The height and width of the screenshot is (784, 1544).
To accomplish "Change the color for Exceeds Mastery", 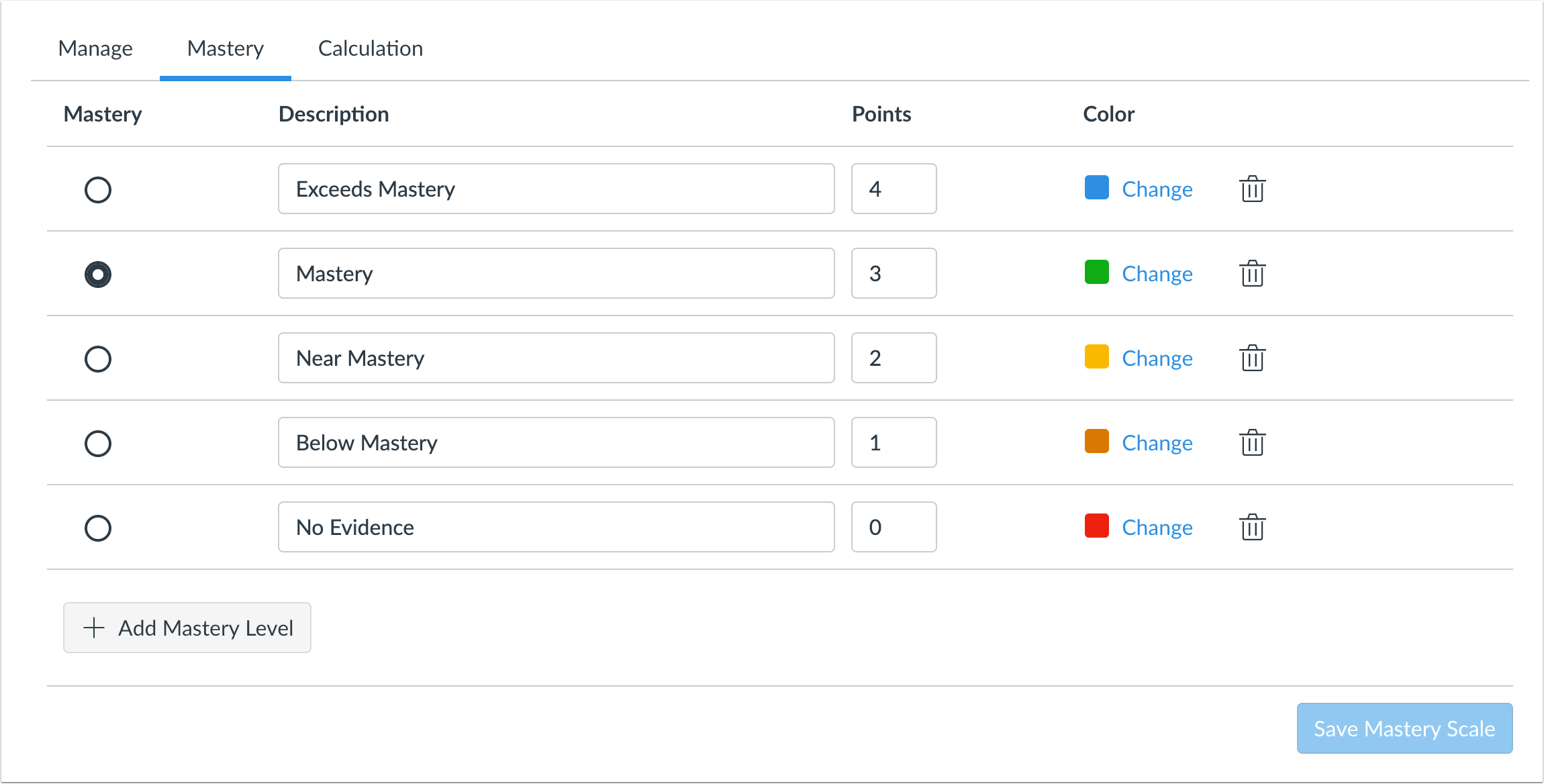I will (1156, 189).
